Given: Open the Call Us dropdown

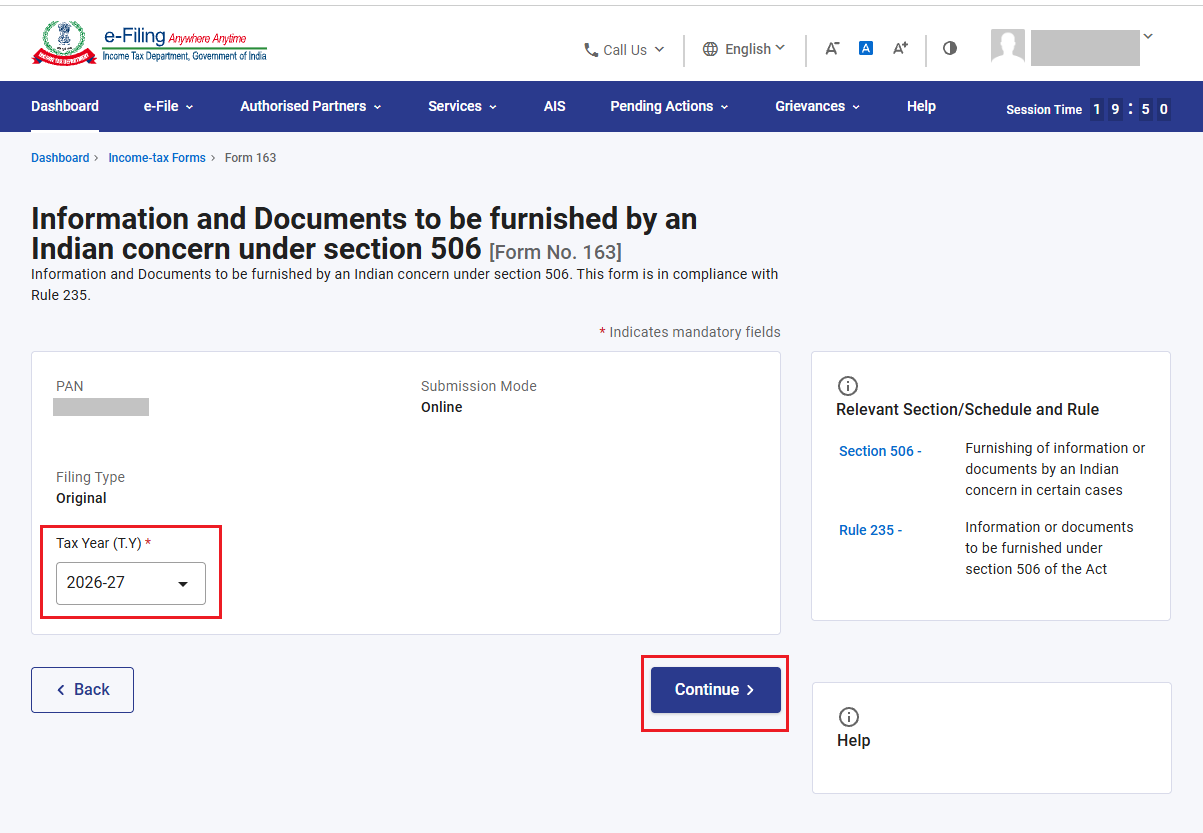Looking at the screenshot, I should (x=624, y=50).
